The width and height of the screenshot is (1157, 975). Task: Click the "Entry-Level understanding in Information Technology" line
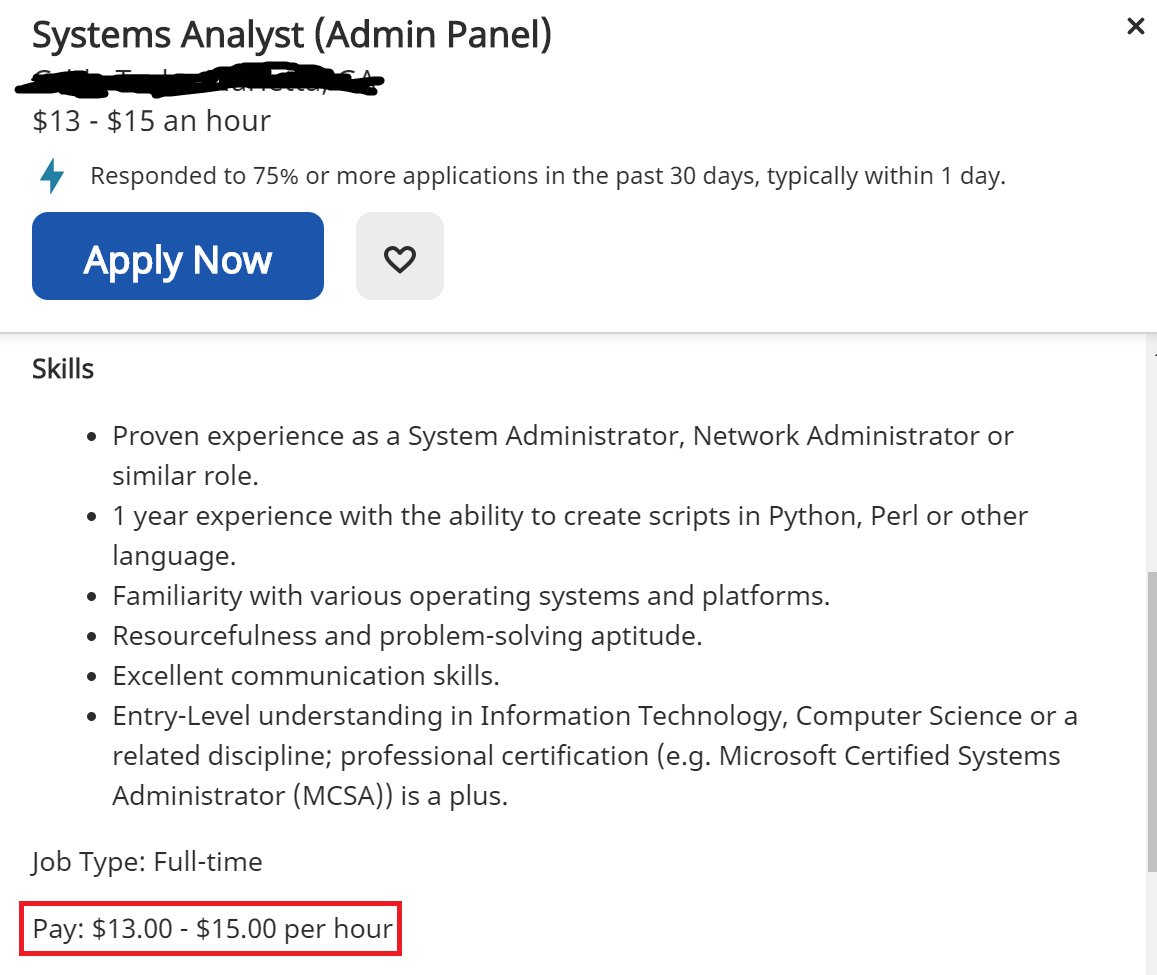pos(594,716)
